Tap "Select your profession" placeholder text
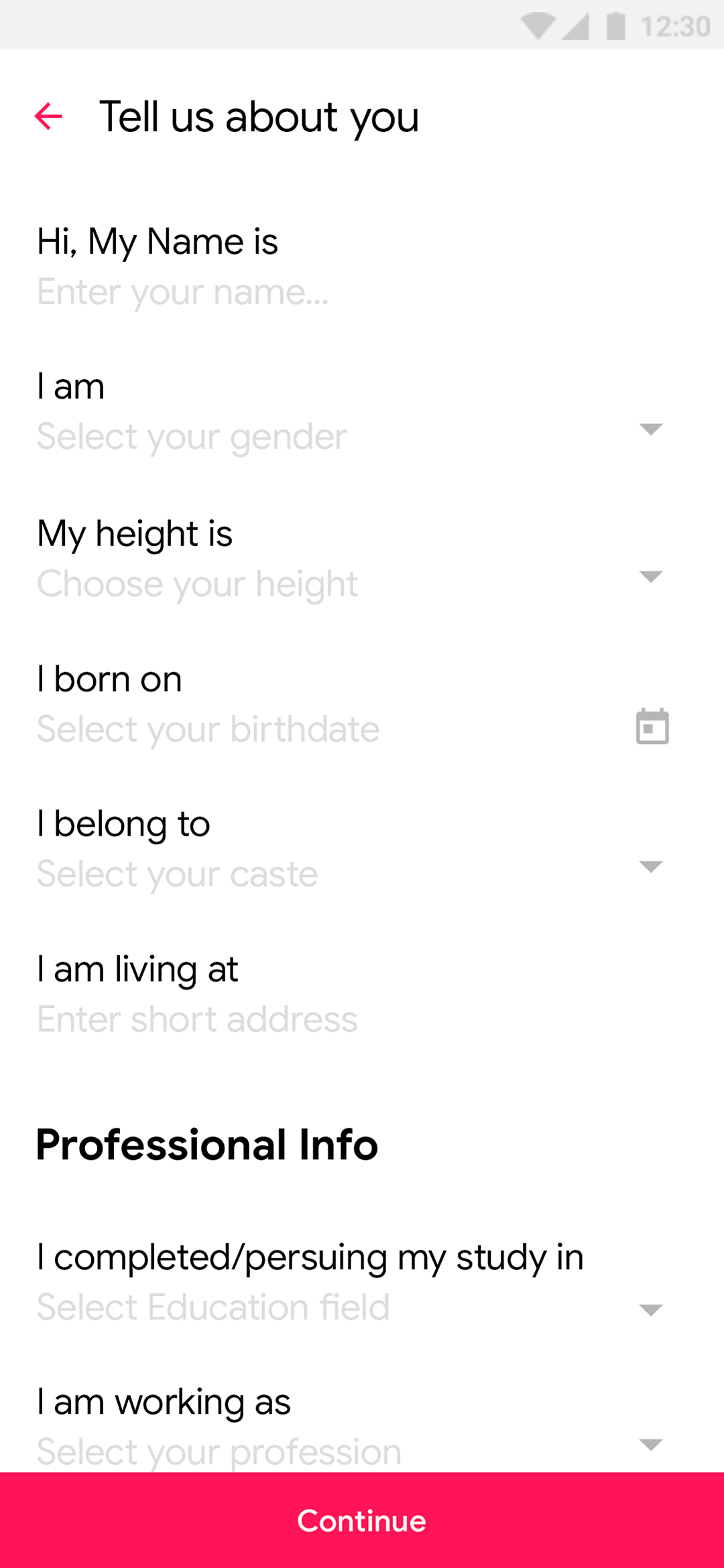Image resolution: width=724 pixels, height=1568 pixels. click(x=219, y=1452)
